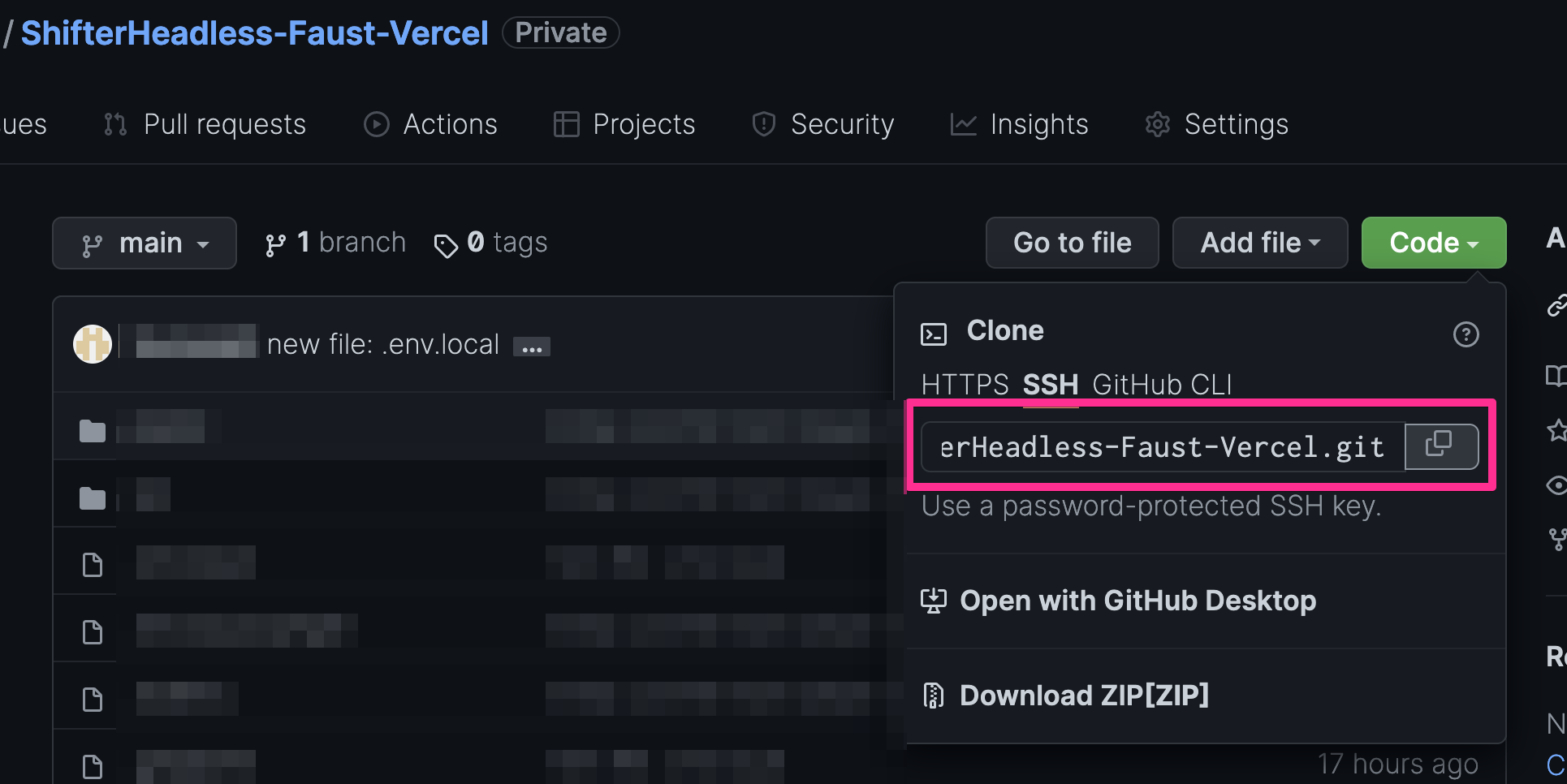Click the Go to file button
This screenshot has height=784, width=1567.
coord(1073,243)
